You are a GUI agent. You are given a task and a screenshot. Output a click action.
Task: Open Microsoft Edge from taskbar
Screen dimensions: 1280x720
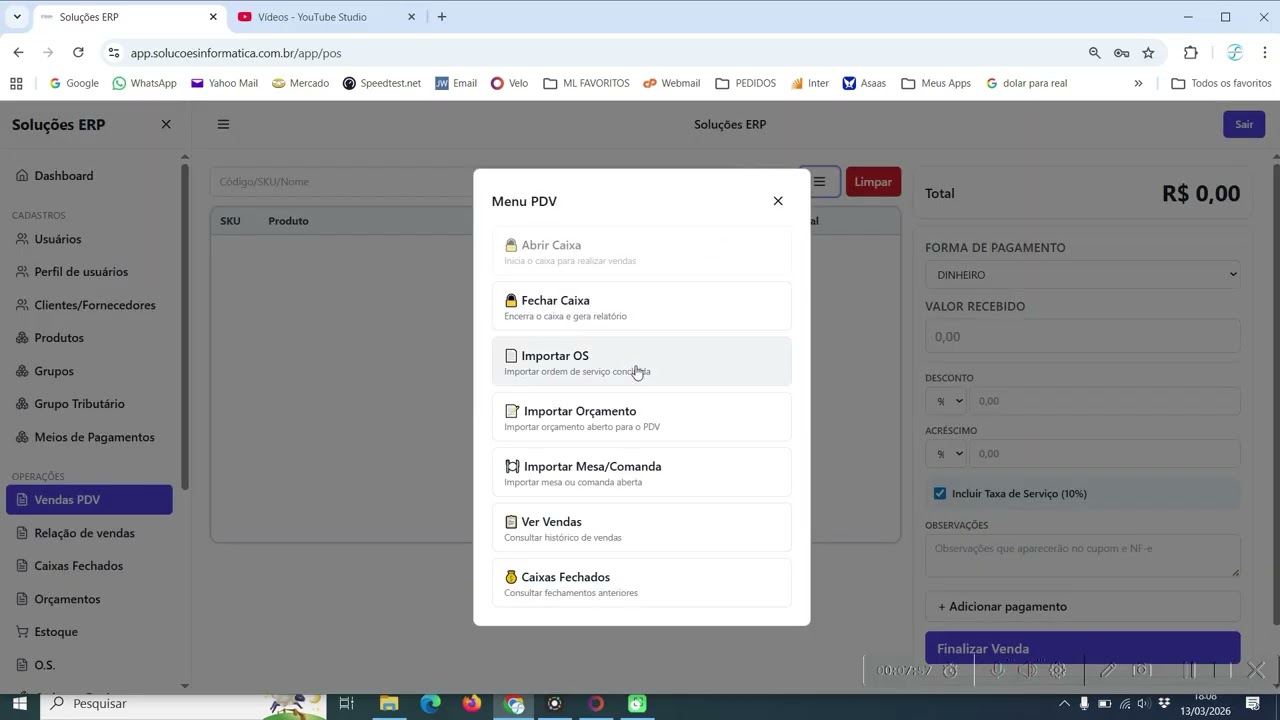pos(430,704)
